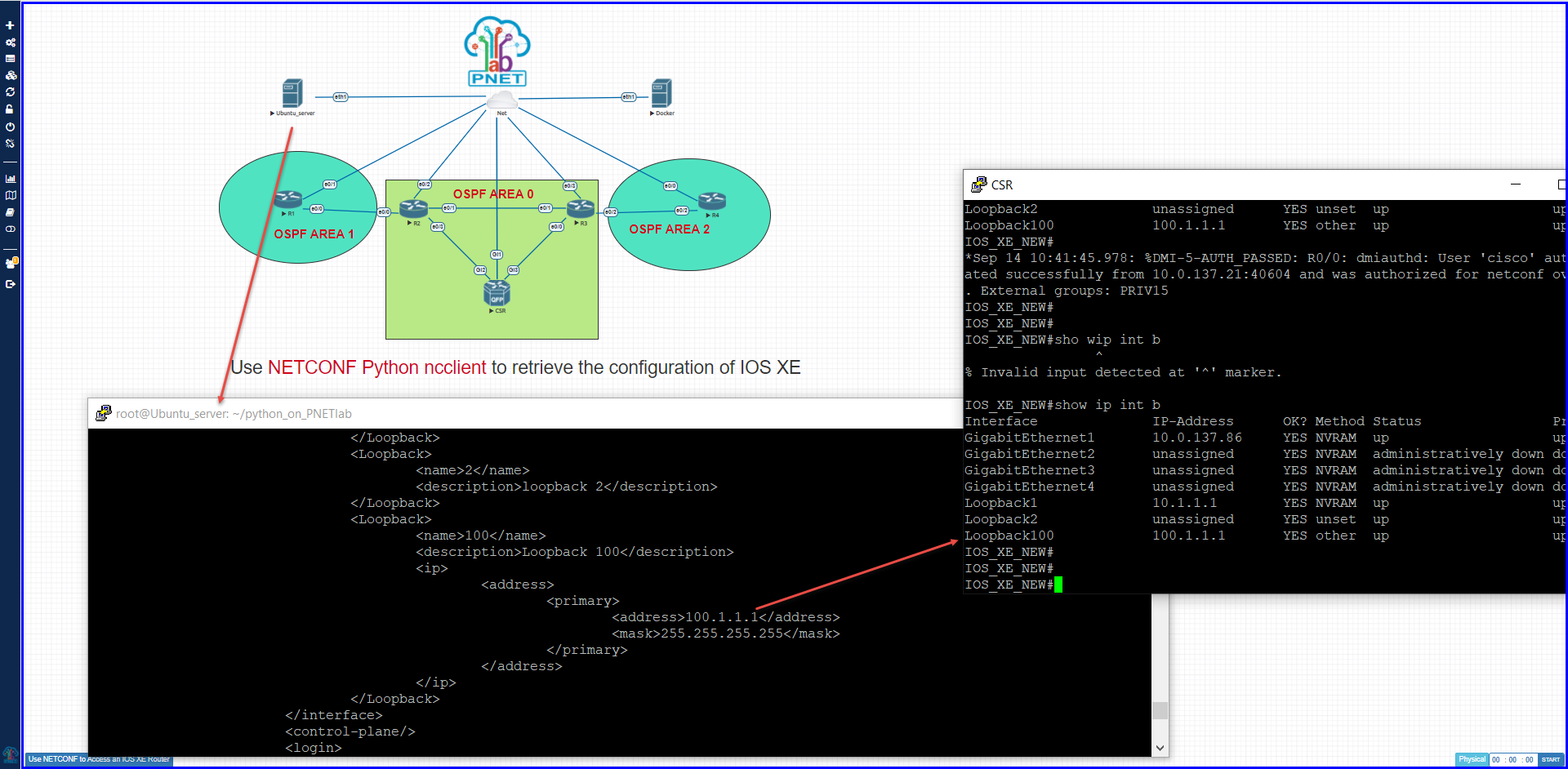
Task: Open the lab settings gear in sidebar
Action: (11, 41)
